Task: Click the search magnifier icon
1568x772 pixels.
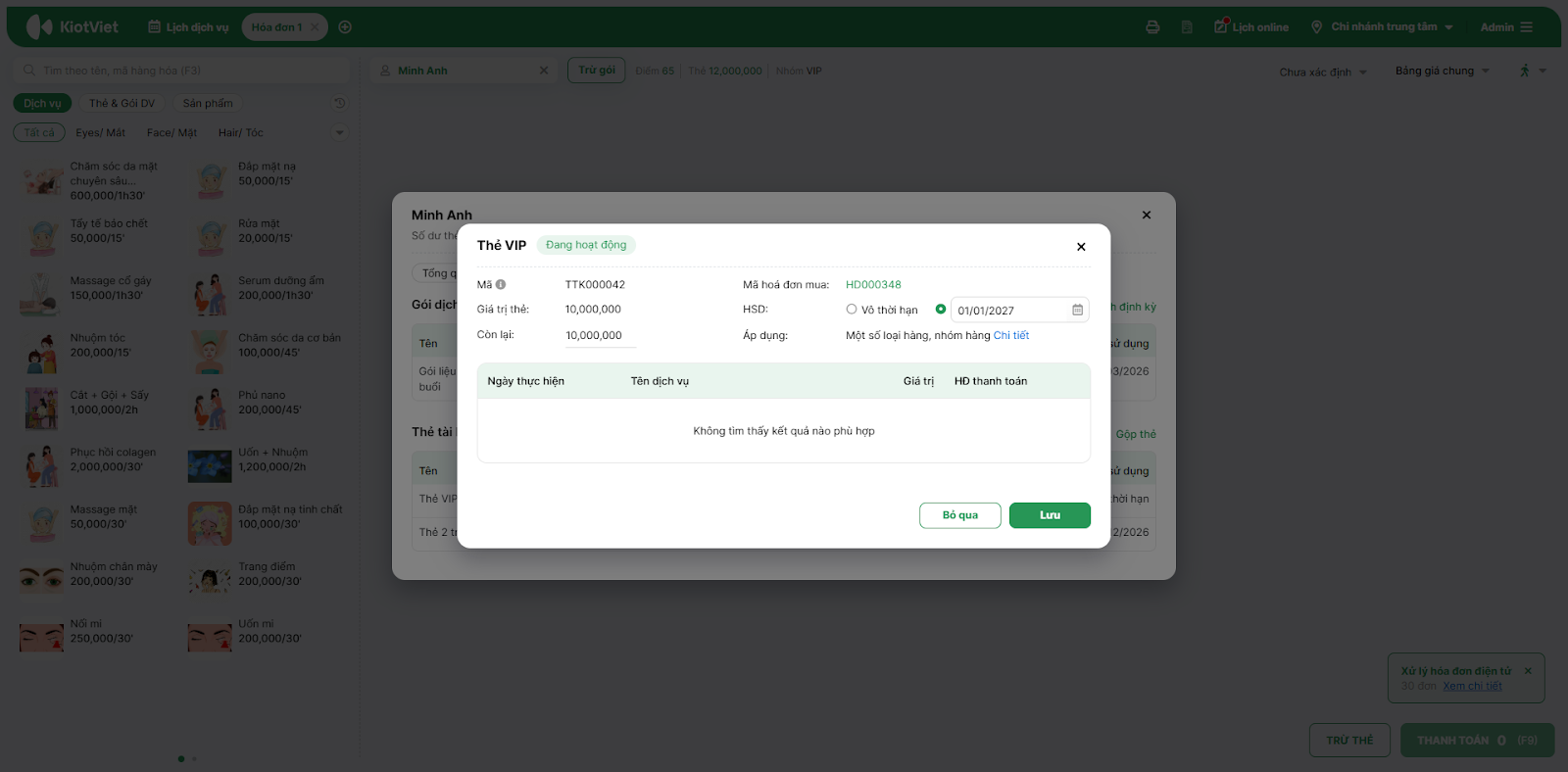Action: click(x=29, y=71)
